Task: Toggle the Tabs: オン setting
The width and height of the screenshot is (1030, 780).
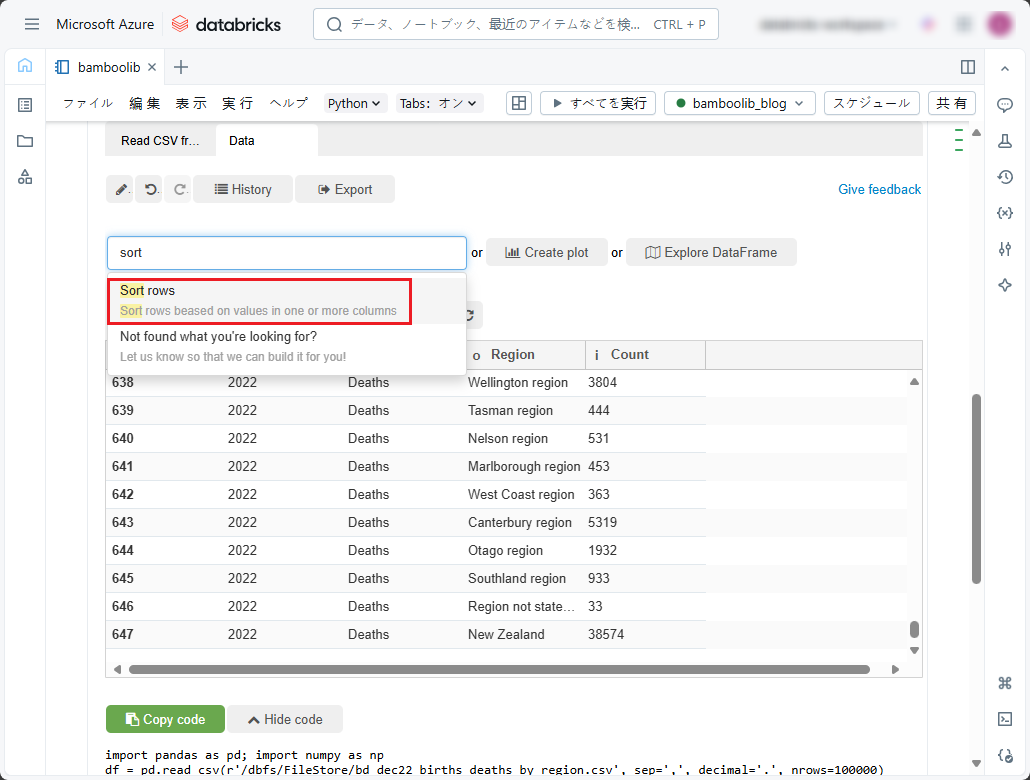Action: 439,103
